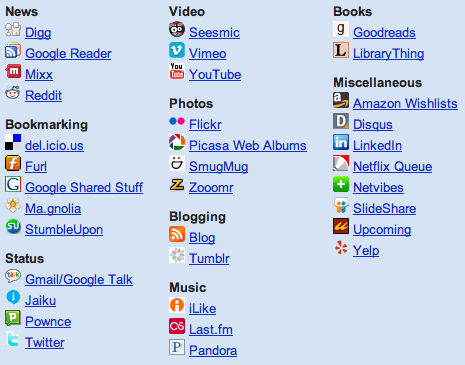Click the Vimeo 'v' icon
This screenshot has width=465, height=365.
click(177, 51)
